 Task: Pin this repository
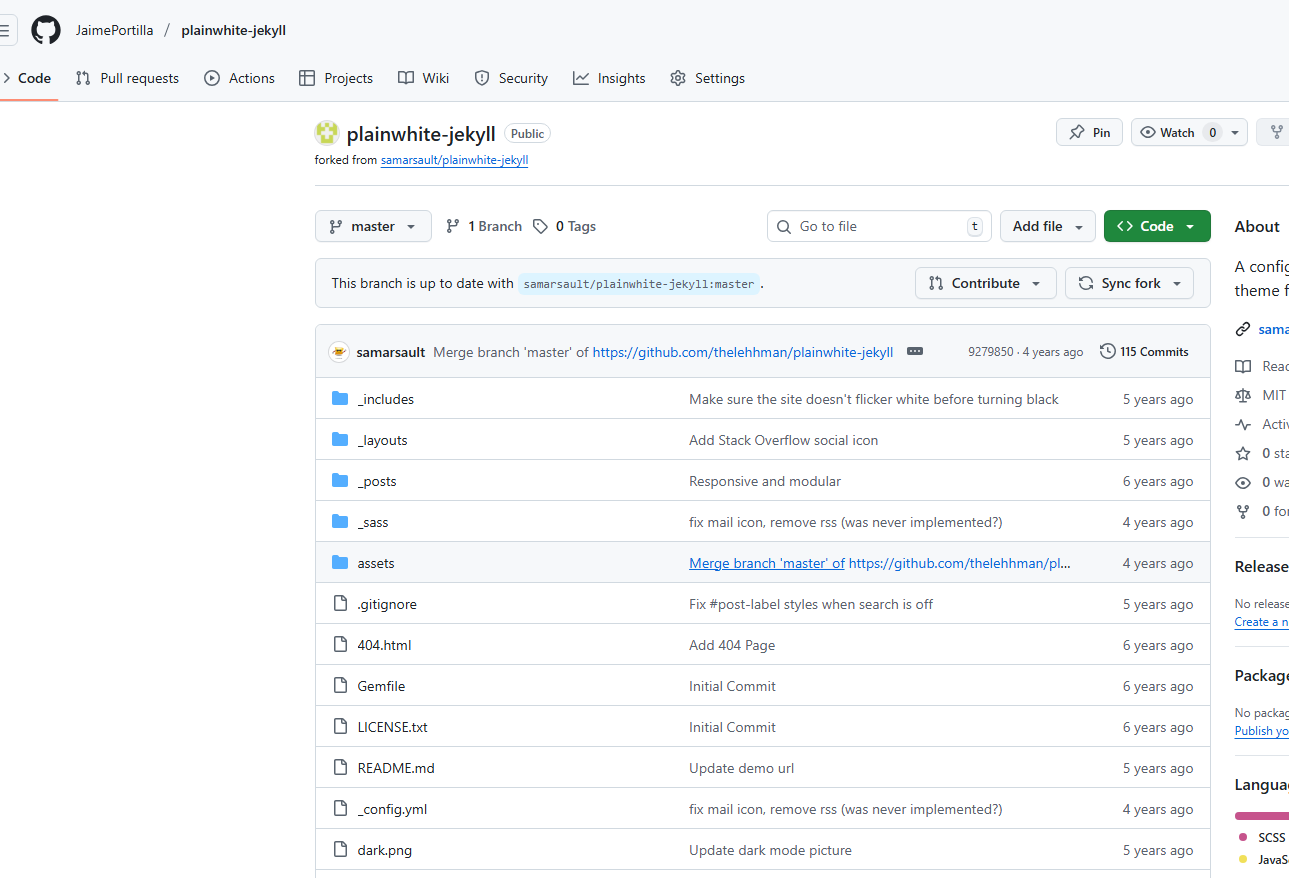(x=1089, y=132)
